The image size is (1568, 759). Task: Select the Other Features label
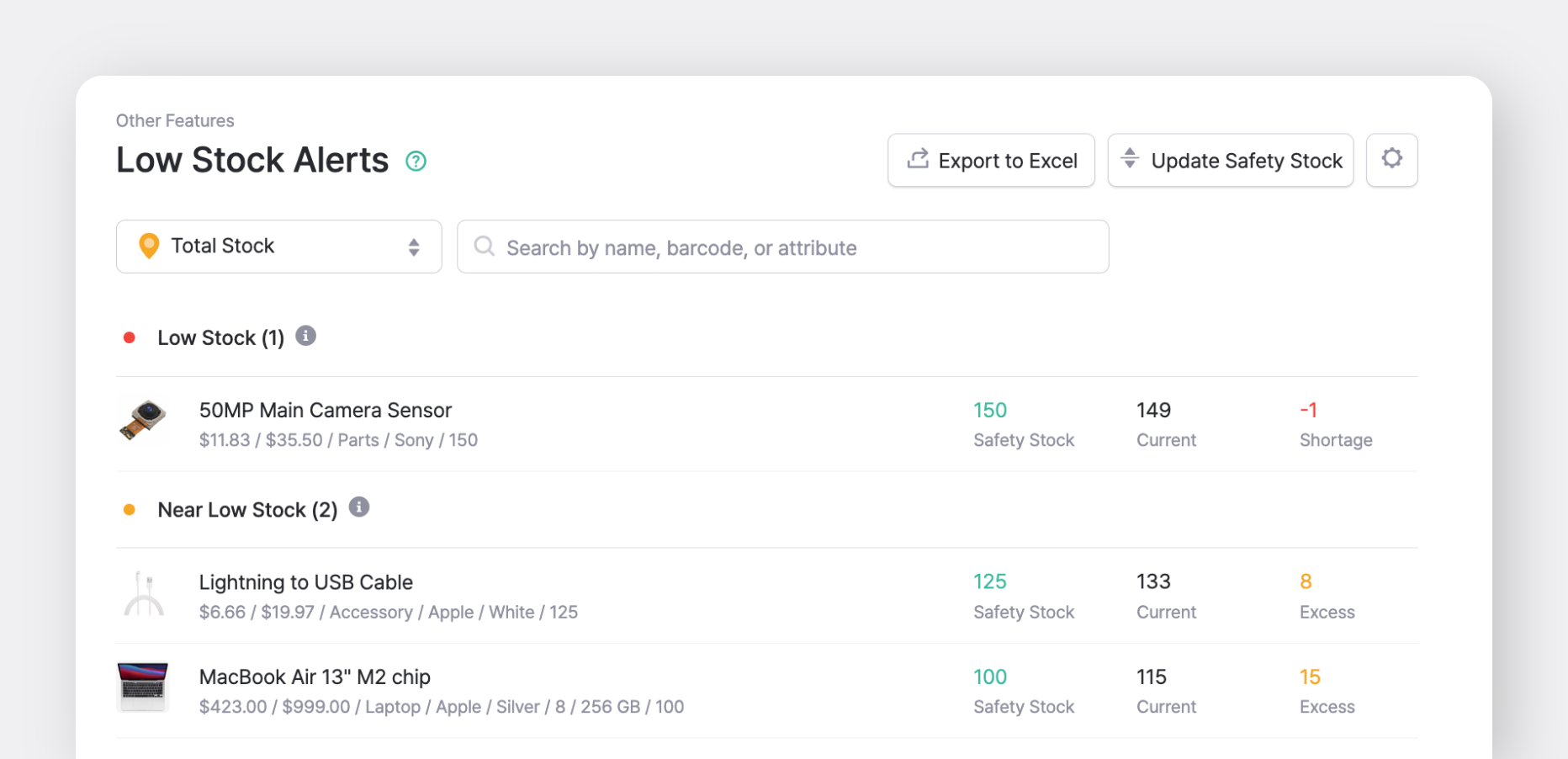175,120
